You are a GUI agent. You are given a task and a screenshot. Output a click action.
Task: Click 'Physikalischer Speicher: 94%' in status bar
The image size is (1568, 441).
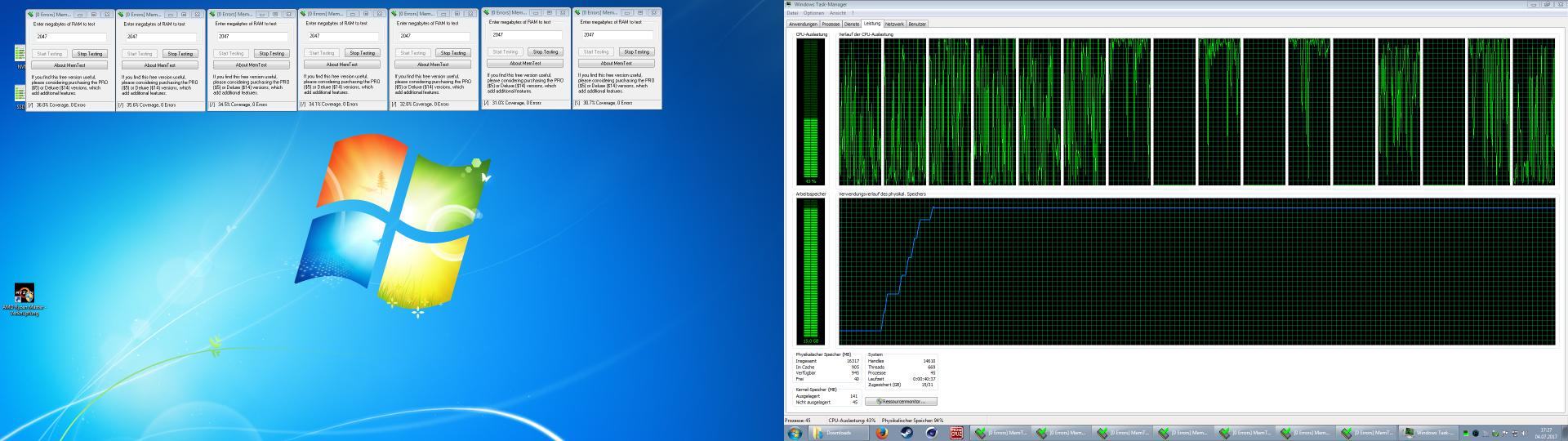[x=913, y=421]
